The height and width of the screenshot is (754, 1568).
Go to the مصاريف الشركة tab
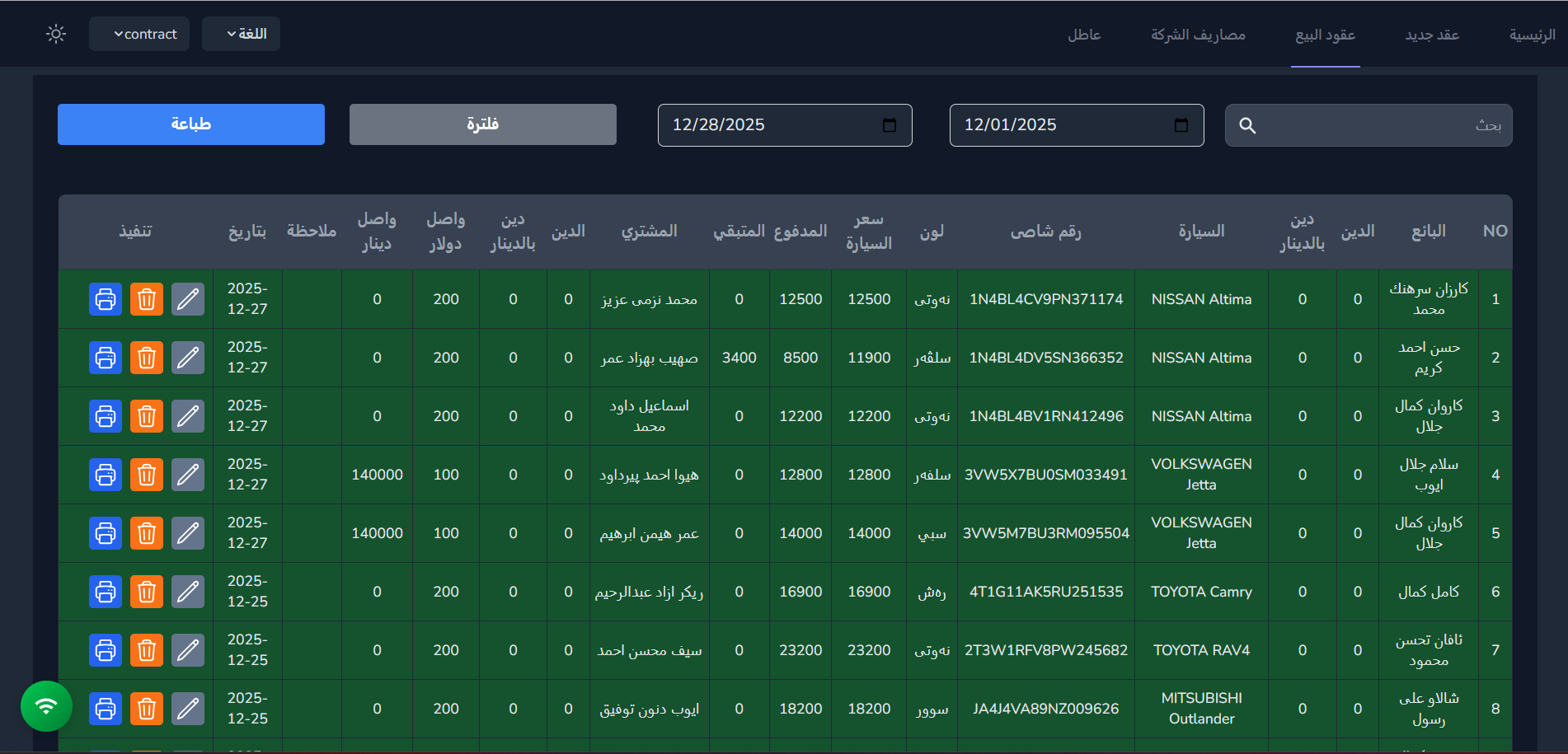[1198, 35]
